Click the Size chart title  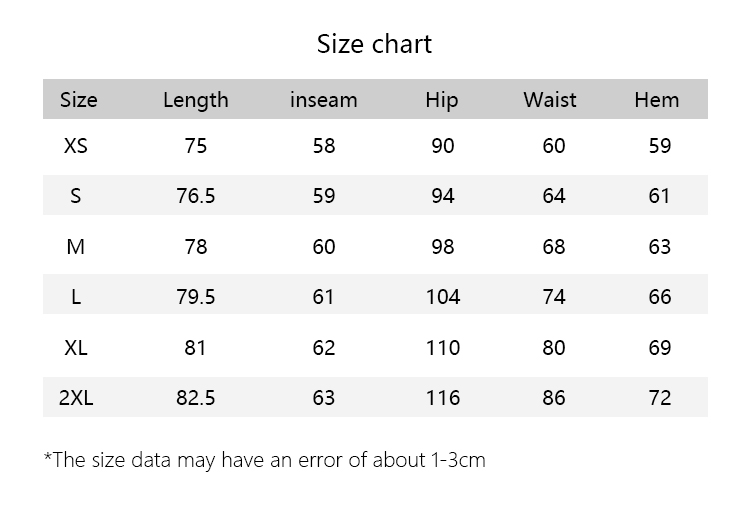(375, 44)
